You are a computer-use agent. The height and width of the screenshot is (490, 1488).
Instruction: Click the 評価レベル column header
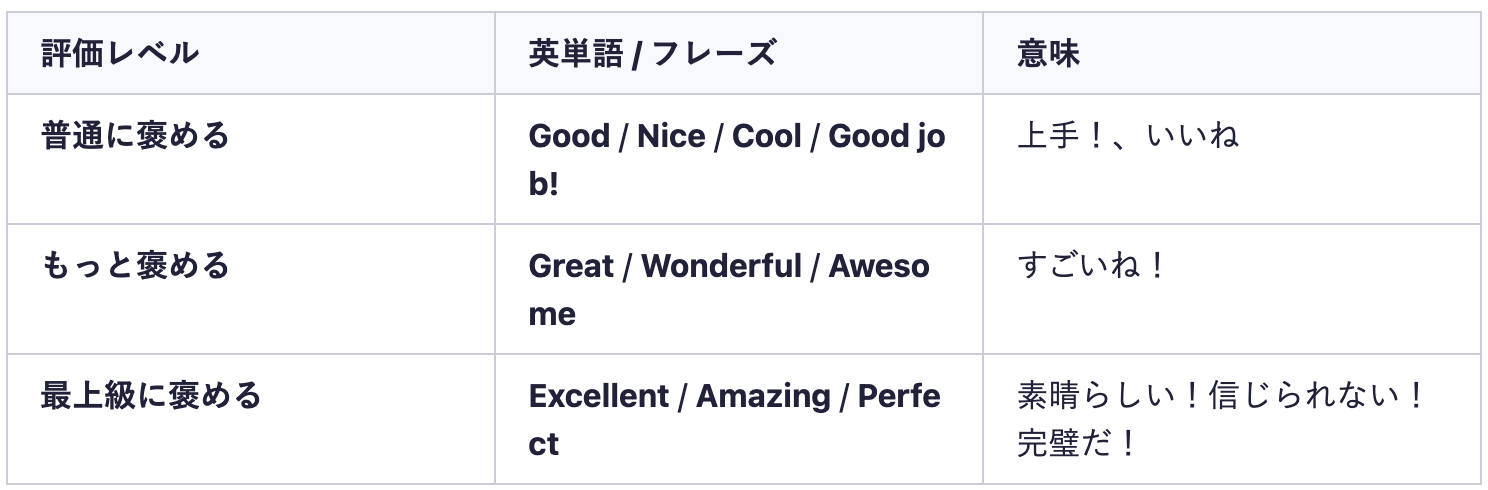(120, 53)
